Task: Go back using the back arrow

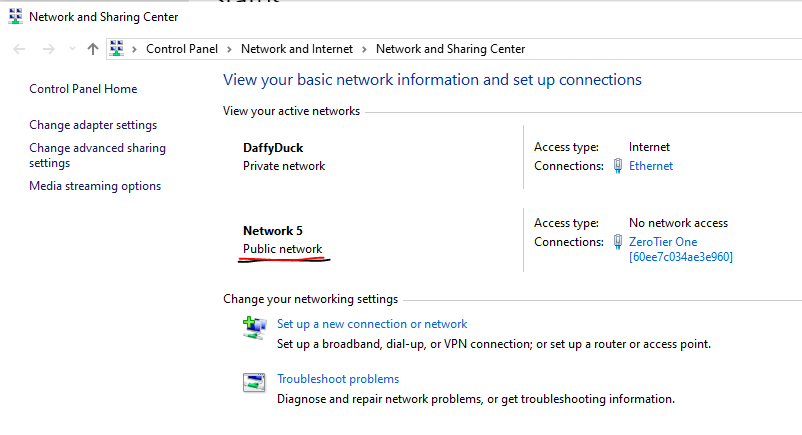Action: pos(20,49)
